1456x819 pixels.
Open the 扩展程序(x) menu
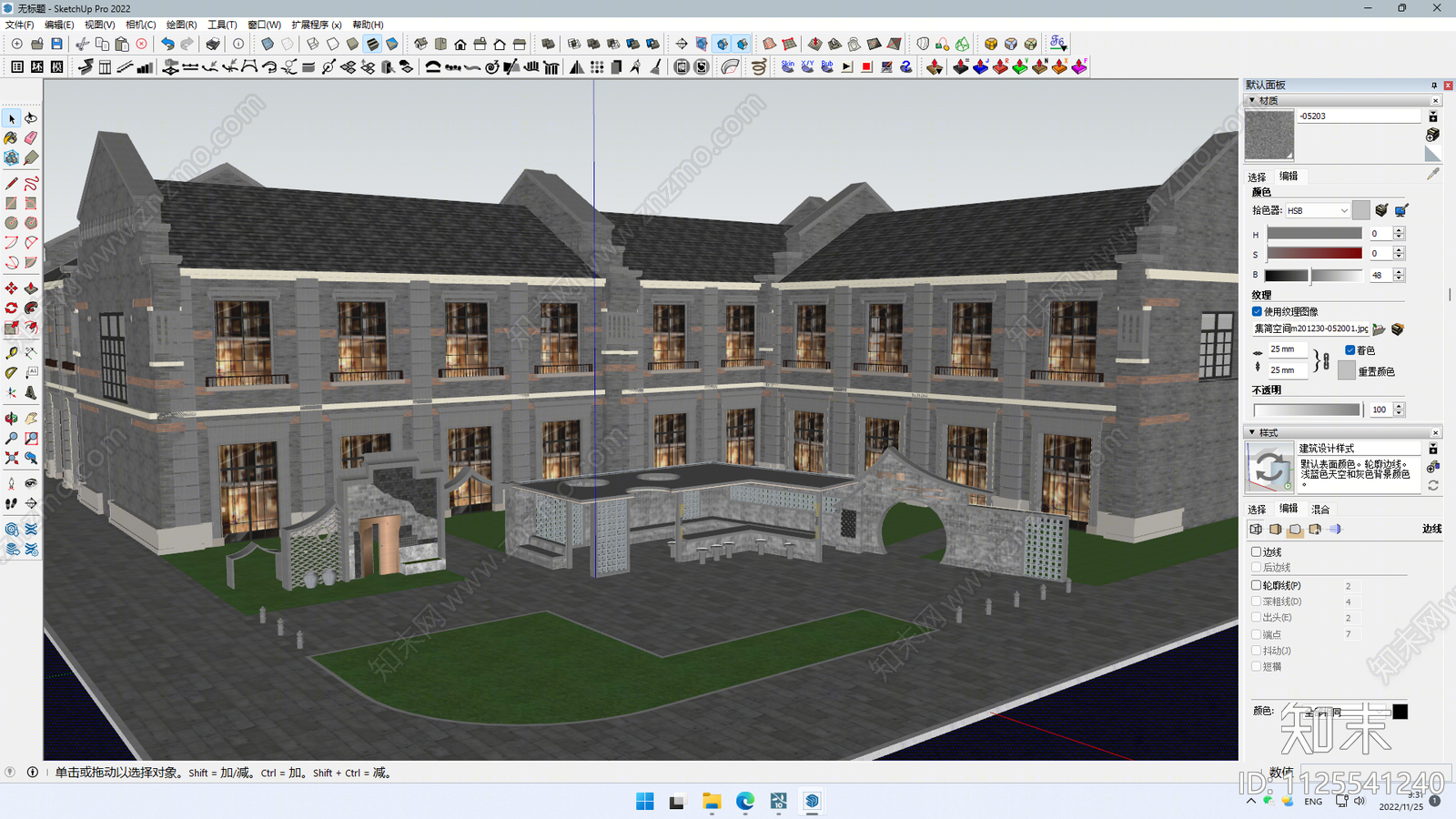click(x=316, y=25)
